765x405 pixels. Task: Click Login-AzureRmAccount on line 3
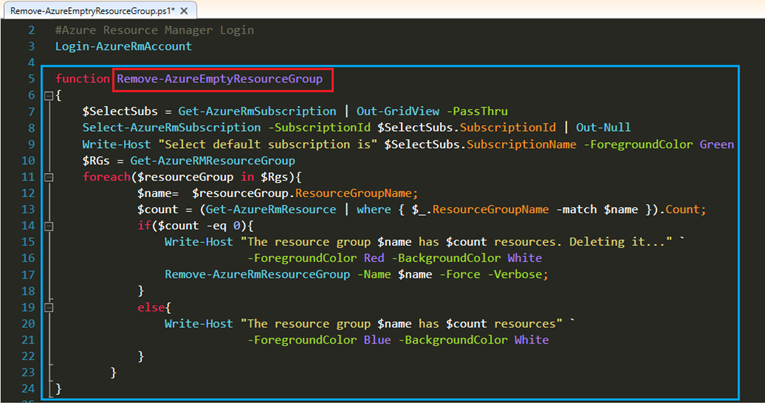coord(123,46)
